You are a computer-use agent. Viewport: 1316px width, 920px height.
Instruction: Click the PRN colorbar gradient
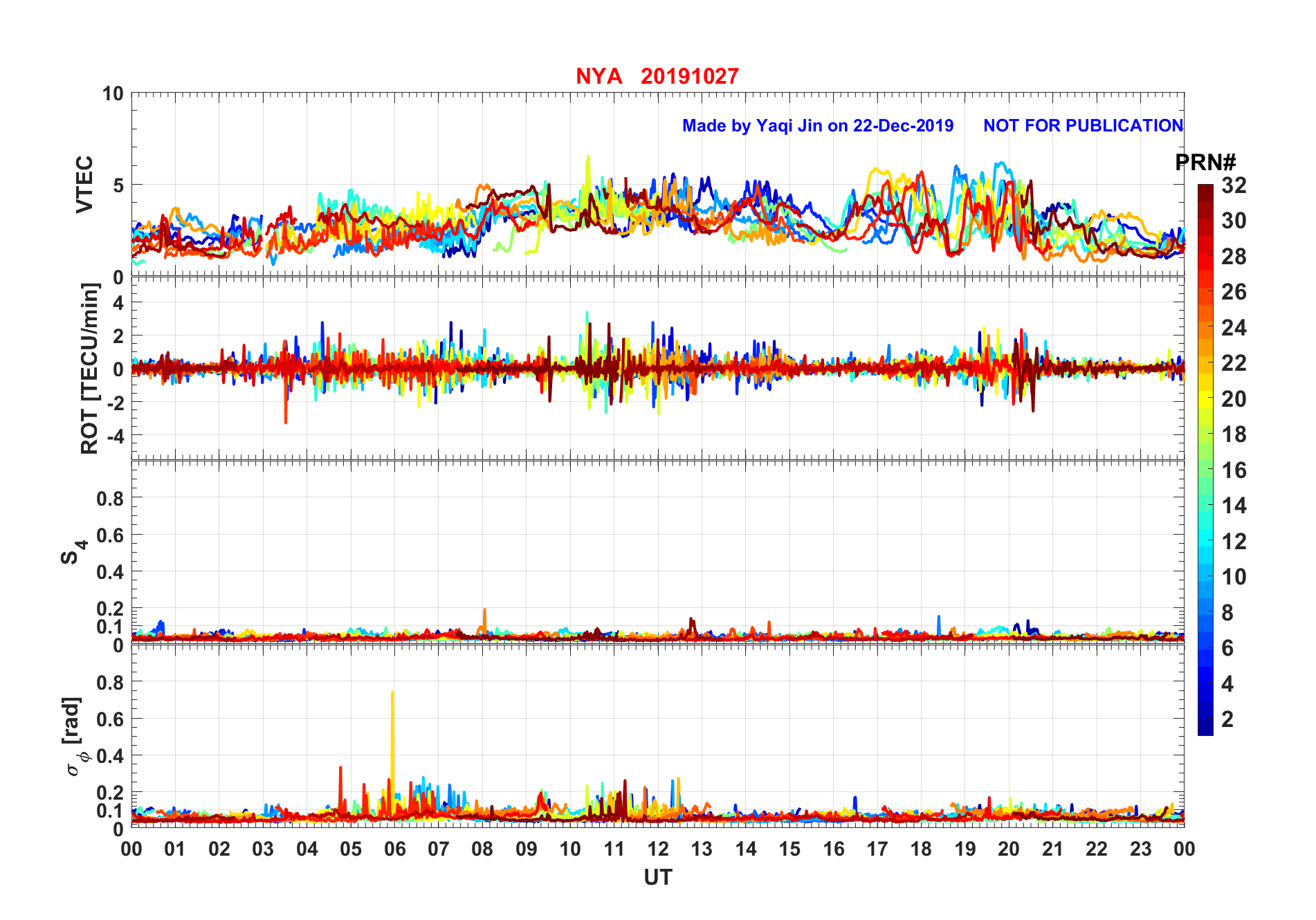point(1205,460)
